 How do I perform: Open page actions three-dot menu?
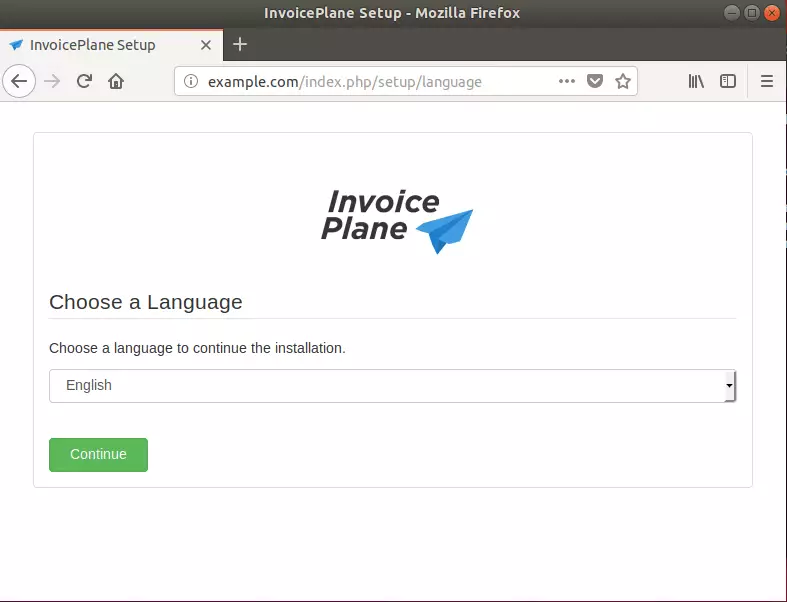click(x=567, y=81)
